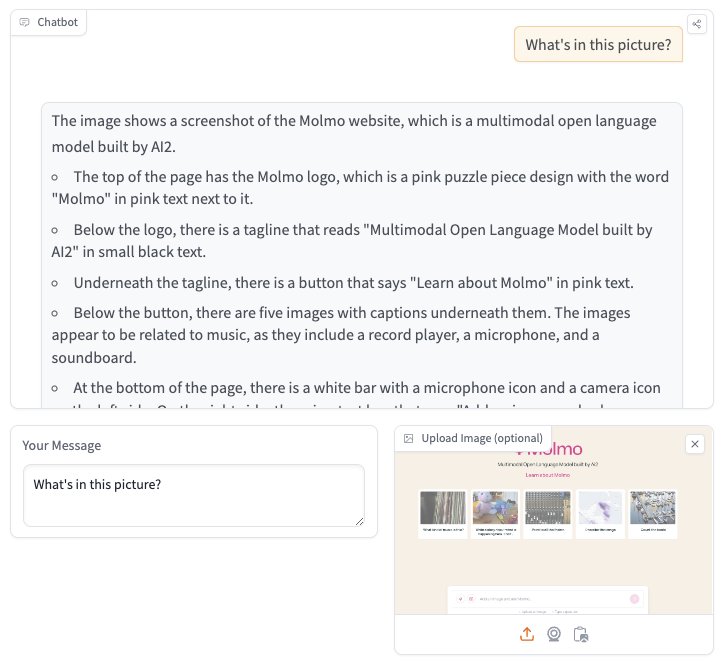Click "Learn about Molmo" link in preview
The image size is (723, 670).
(548, 474)
